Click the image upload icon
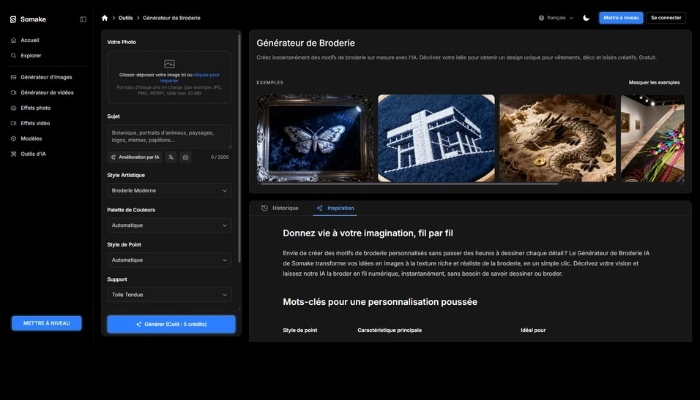The width and height of the screenshot is (700, 400). (169, 64)
